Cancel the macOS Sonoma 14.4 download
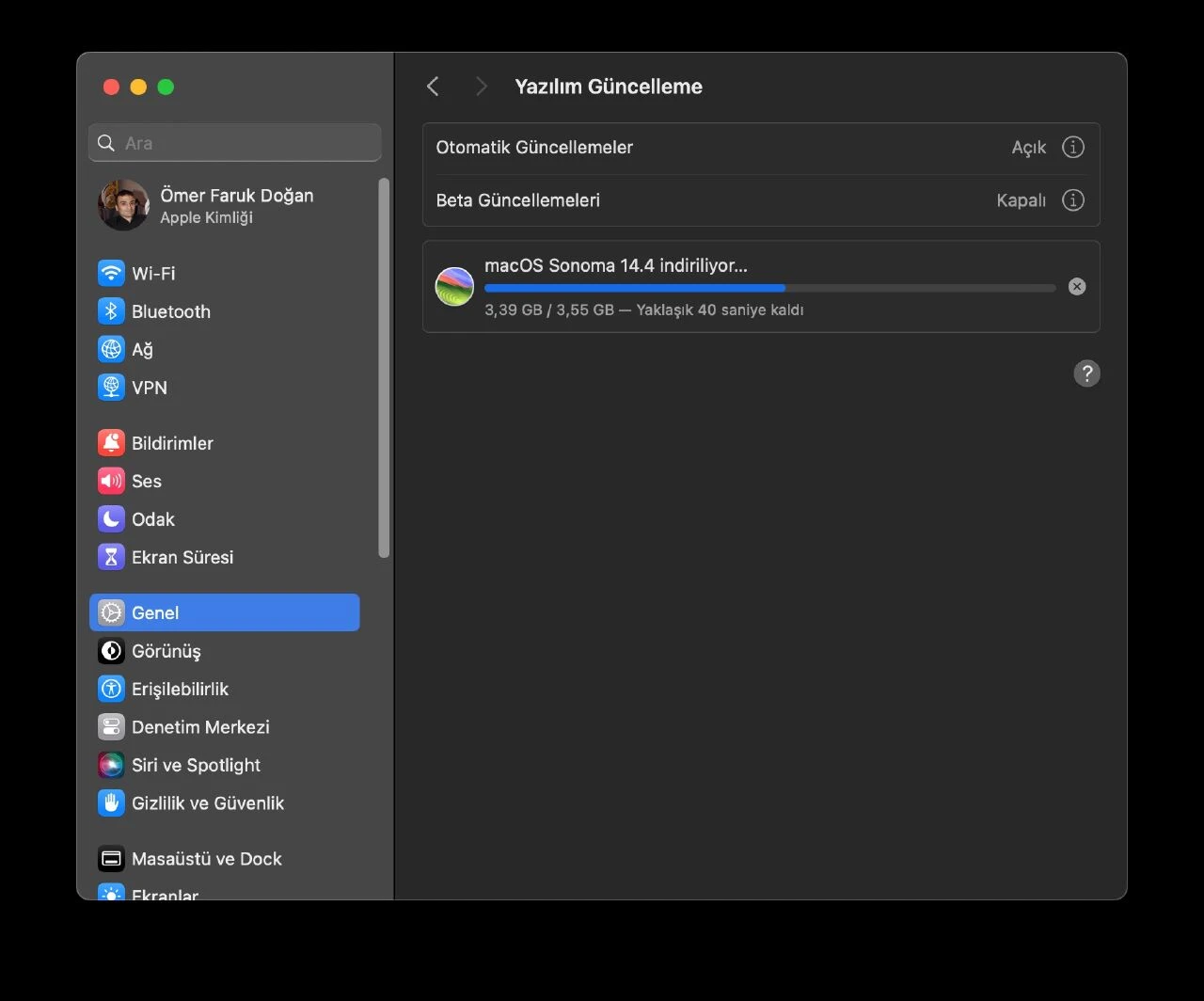The width and height of the screenshot is (1204, 1001). 1077,286
